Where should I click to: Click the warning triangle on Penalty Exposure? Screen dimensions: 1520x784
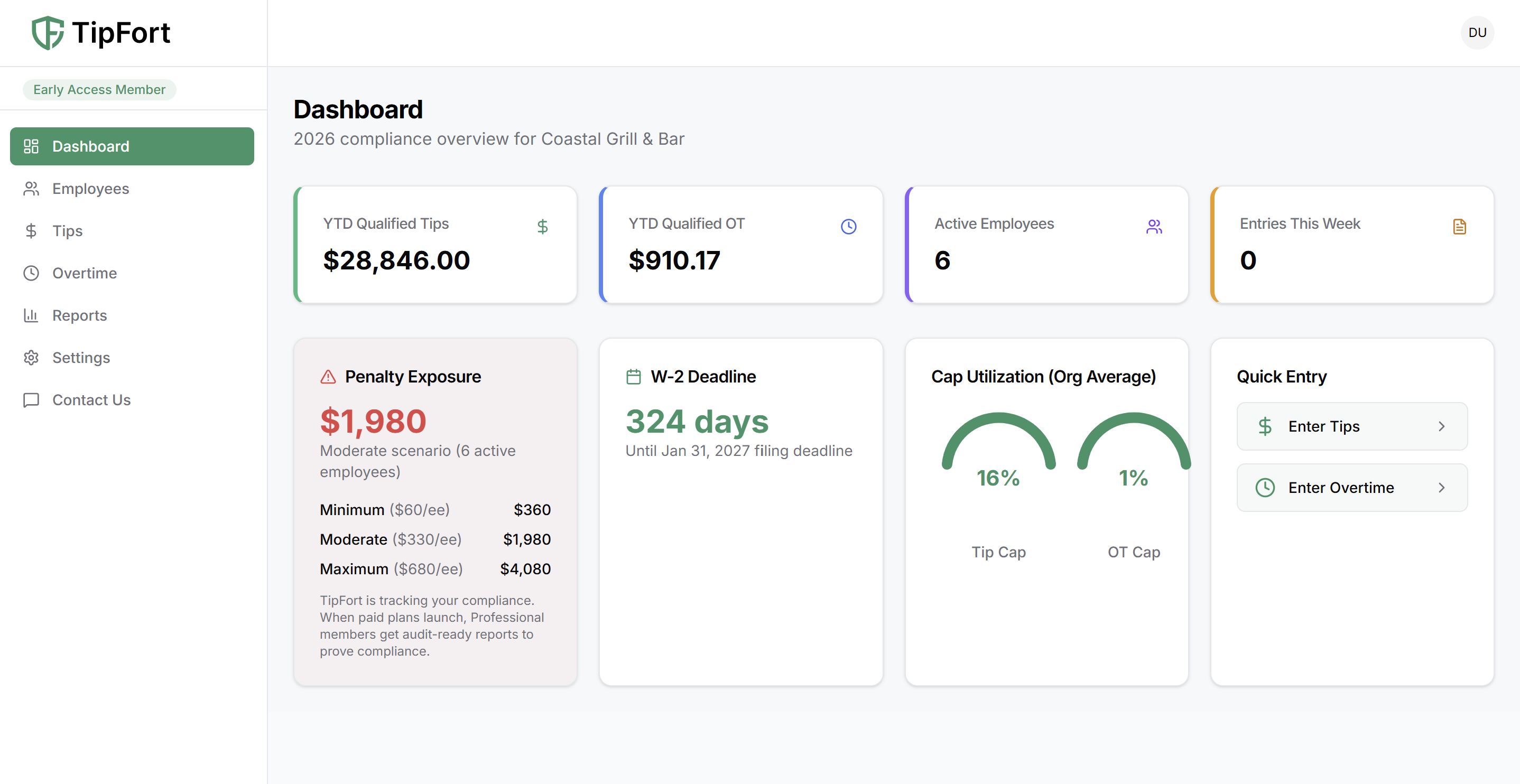point(328,376)
